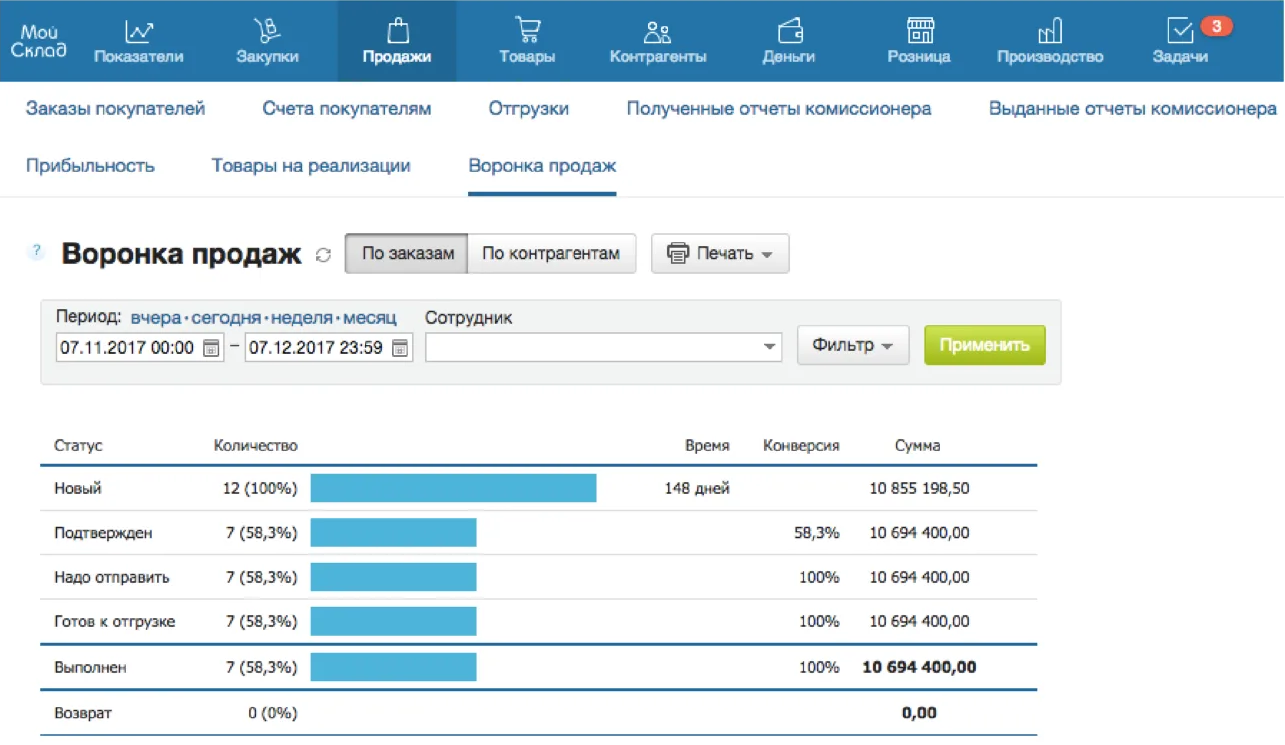Set period to неделя link
Image resolution: width=1285 pixels, height=745 pixels.
tap(301, 318)
